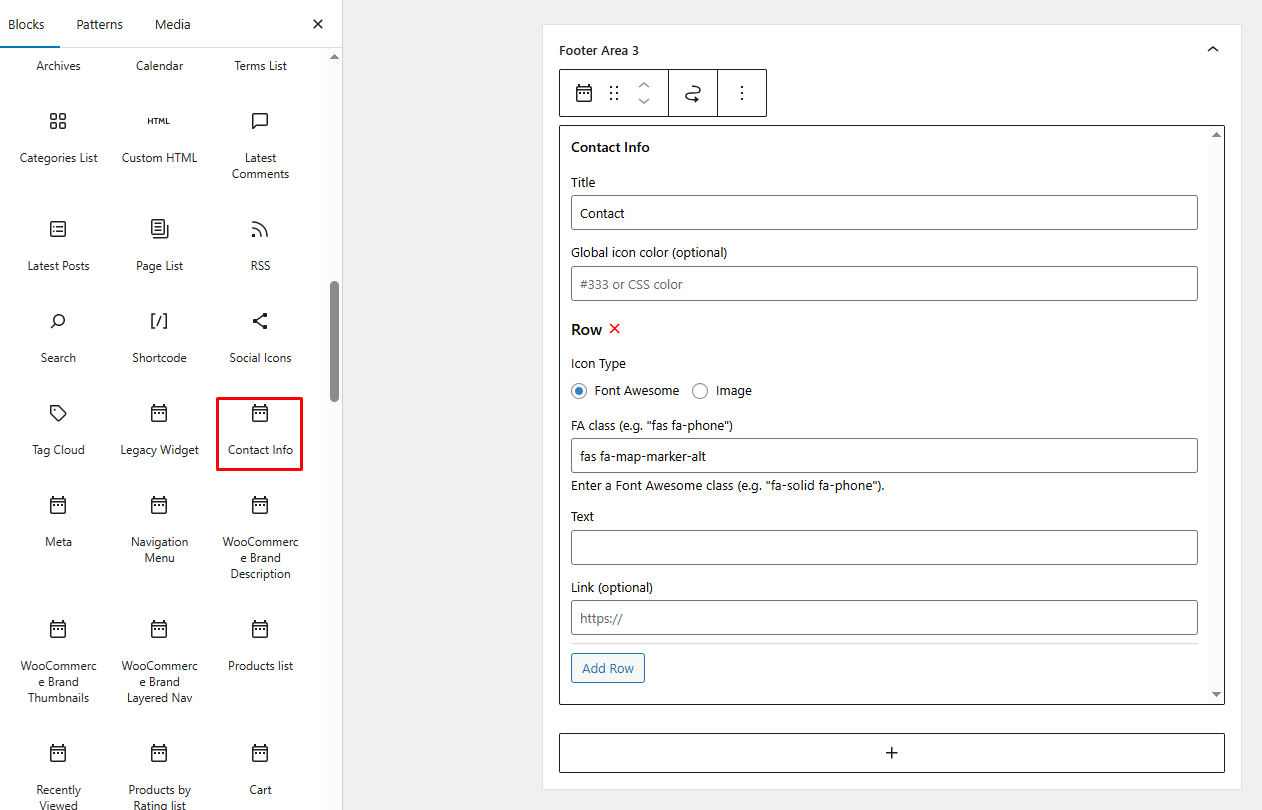Remove the row with red X
1262x810 pixels.
(615, 329)
